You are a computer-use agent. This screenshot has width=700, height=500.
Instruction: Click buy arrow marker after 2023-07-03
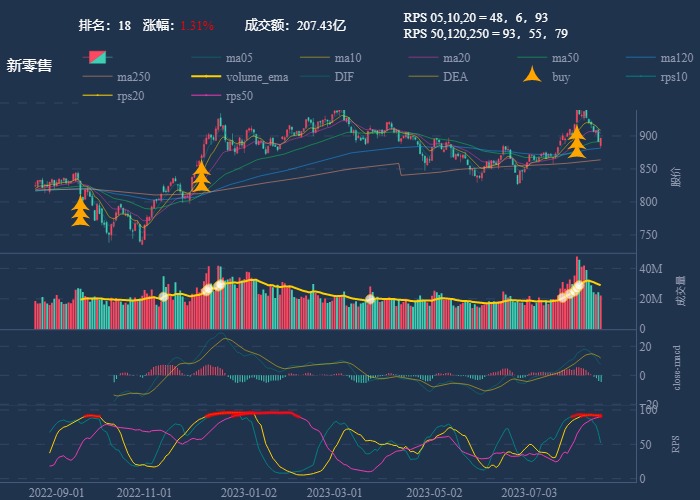pos(577,141)
